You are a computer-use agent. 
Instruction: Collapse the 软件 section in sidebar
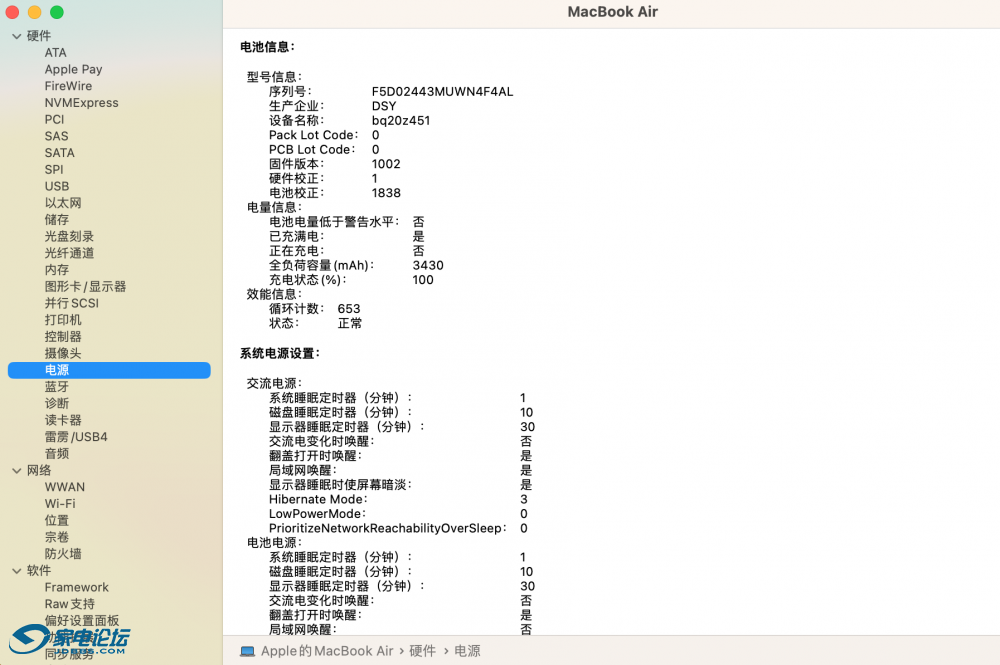(17, 571)
